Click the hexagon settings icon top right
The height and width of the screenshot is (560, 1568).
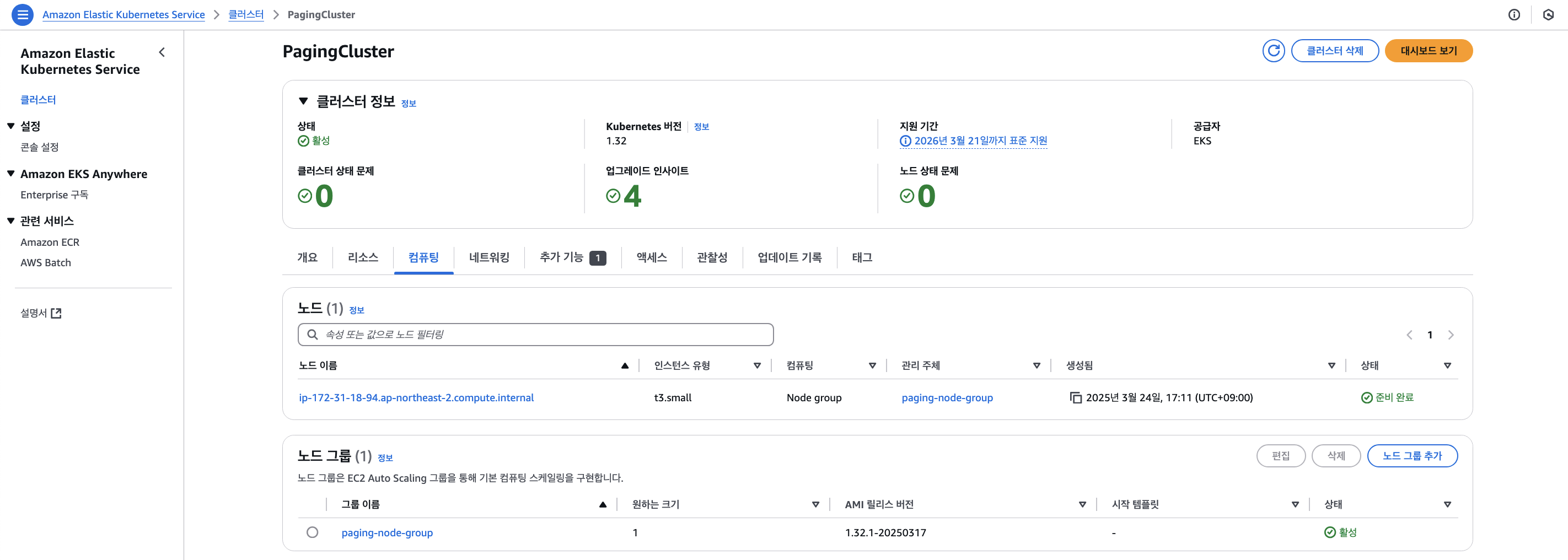tap(1548, 15)
